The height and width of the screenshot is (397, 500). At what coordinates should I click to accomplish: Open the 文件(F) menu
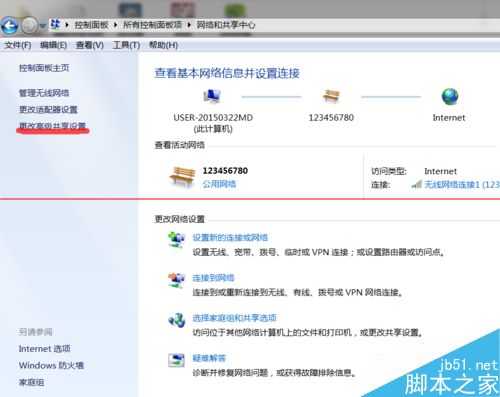click(18, 45)
